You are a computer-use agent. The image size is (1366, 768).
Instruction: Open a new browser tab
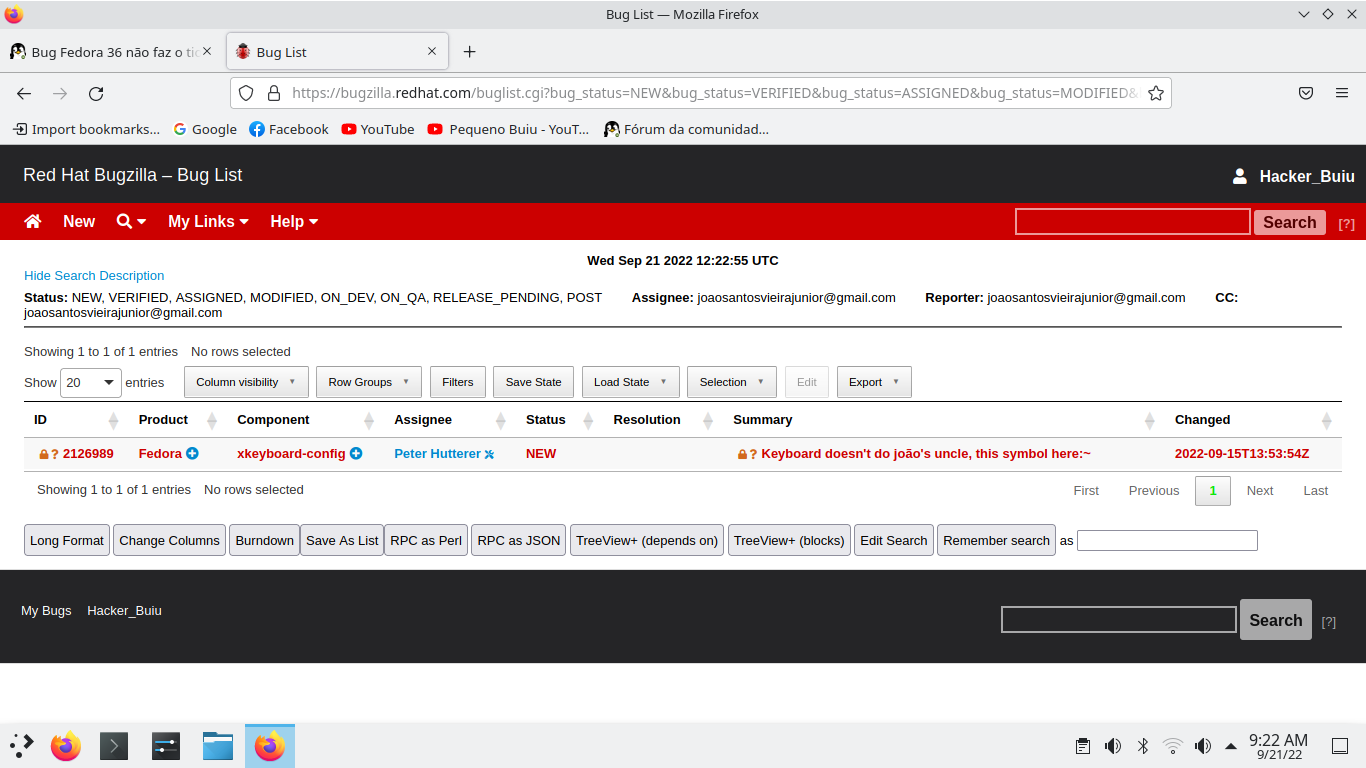[x=470, y=52]
